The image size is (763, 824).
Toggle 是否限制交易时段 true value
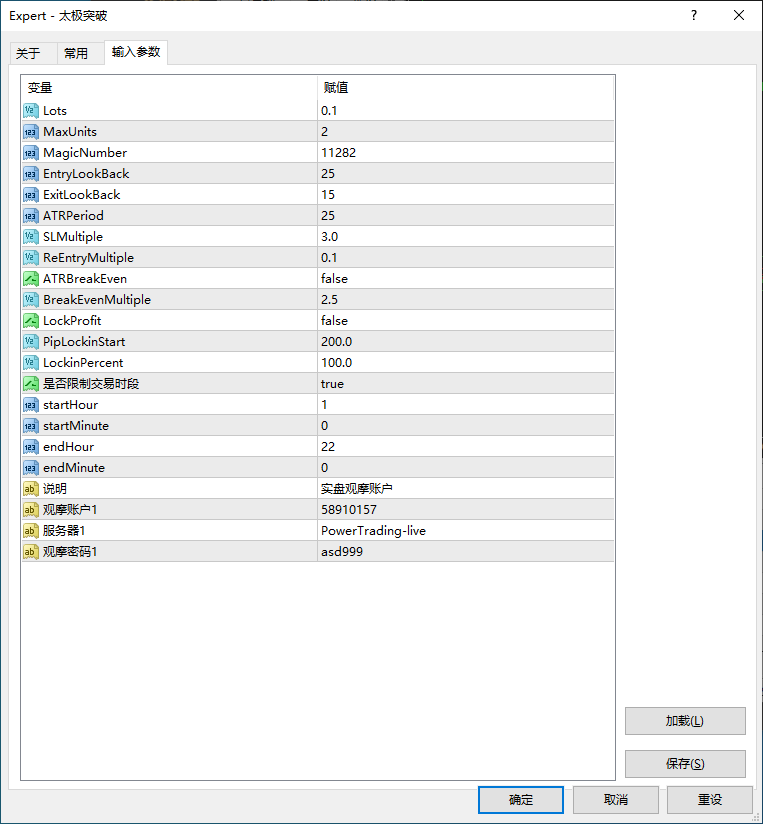point(466,384)
